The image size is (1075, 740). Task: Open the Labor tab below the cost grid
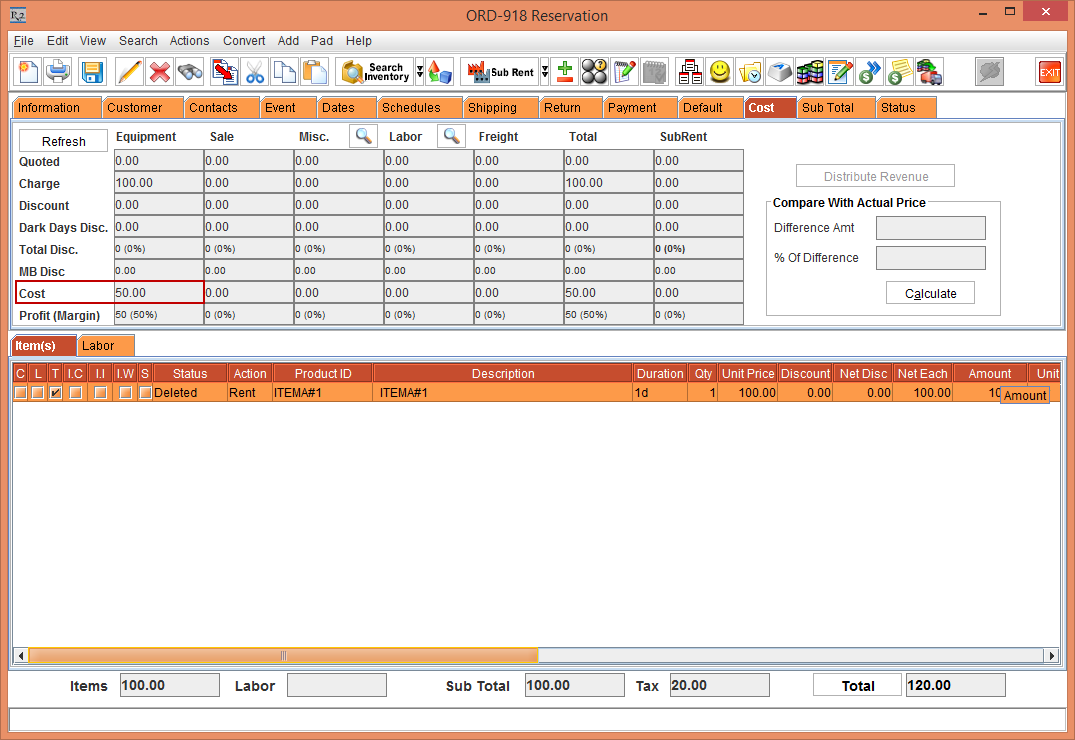[98, 346]
